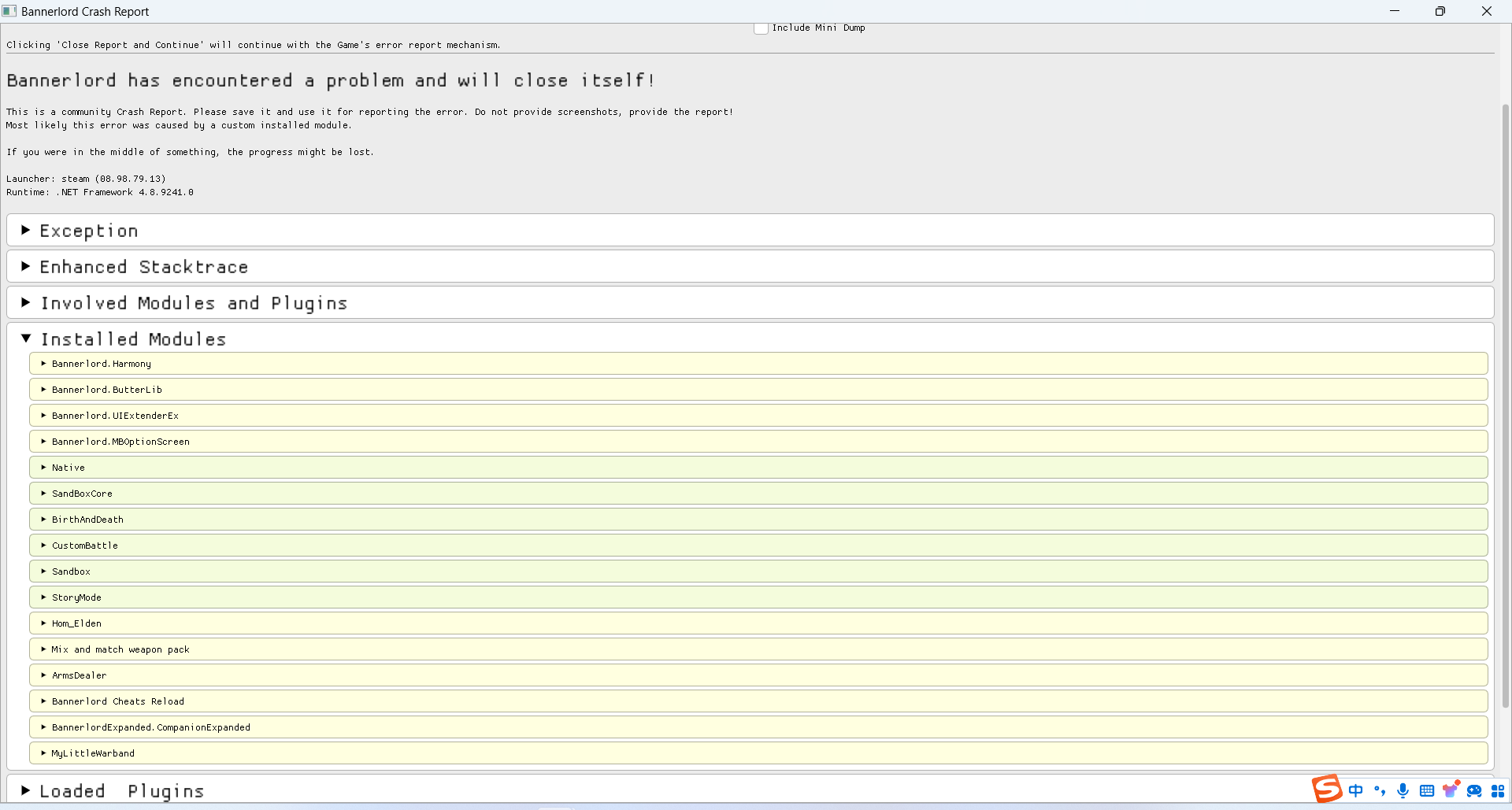
Task: Click the Runtime .NET Framework version line
Action: pyautogui.click(x=100, y=192)
